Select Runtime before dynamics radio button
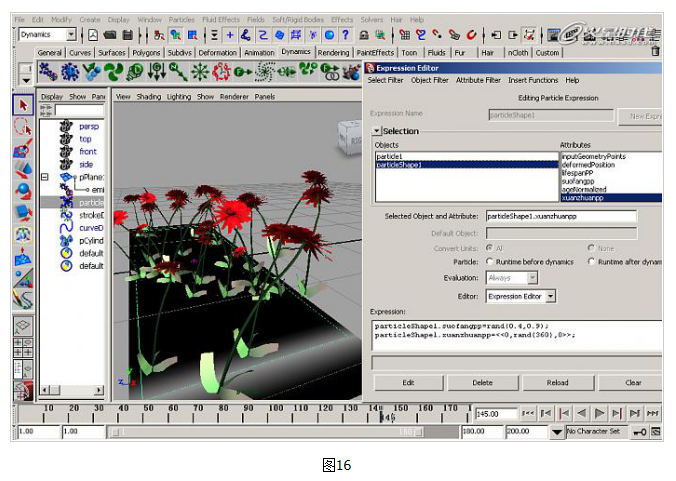The width and height of the screenshot is (676, 481). click(x=489, y=262)
